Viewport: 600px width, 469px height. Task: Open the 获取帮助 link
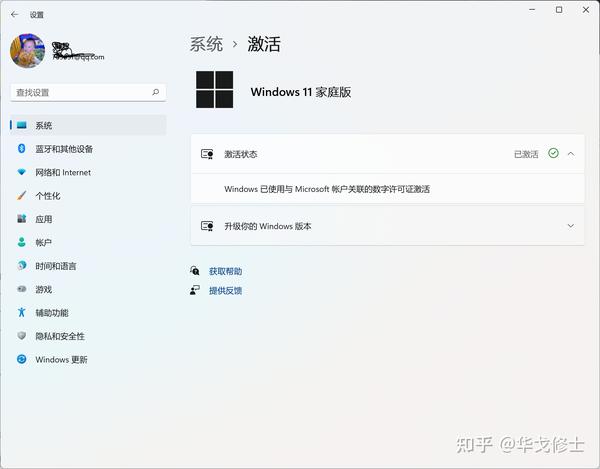(x=225, y=271)
